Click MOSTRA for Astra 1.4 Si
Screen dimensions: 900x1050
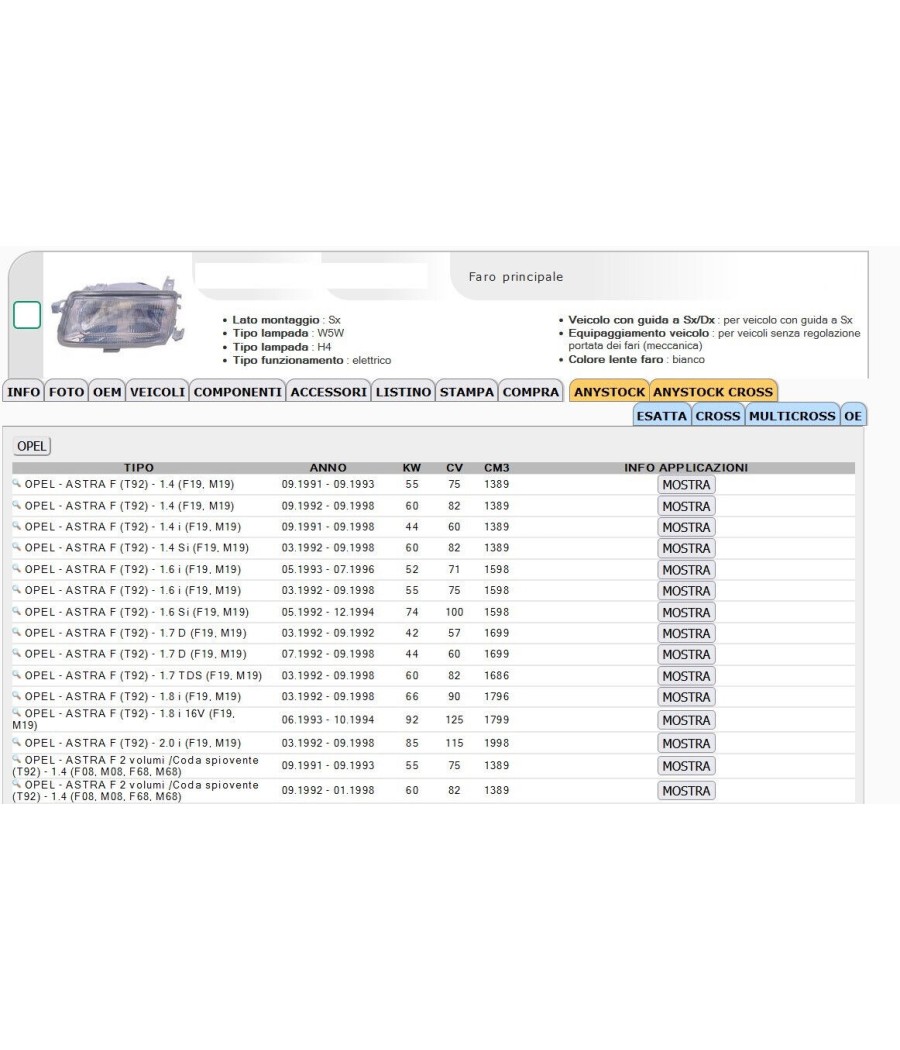pyautogui.click(x=686, y=548)
